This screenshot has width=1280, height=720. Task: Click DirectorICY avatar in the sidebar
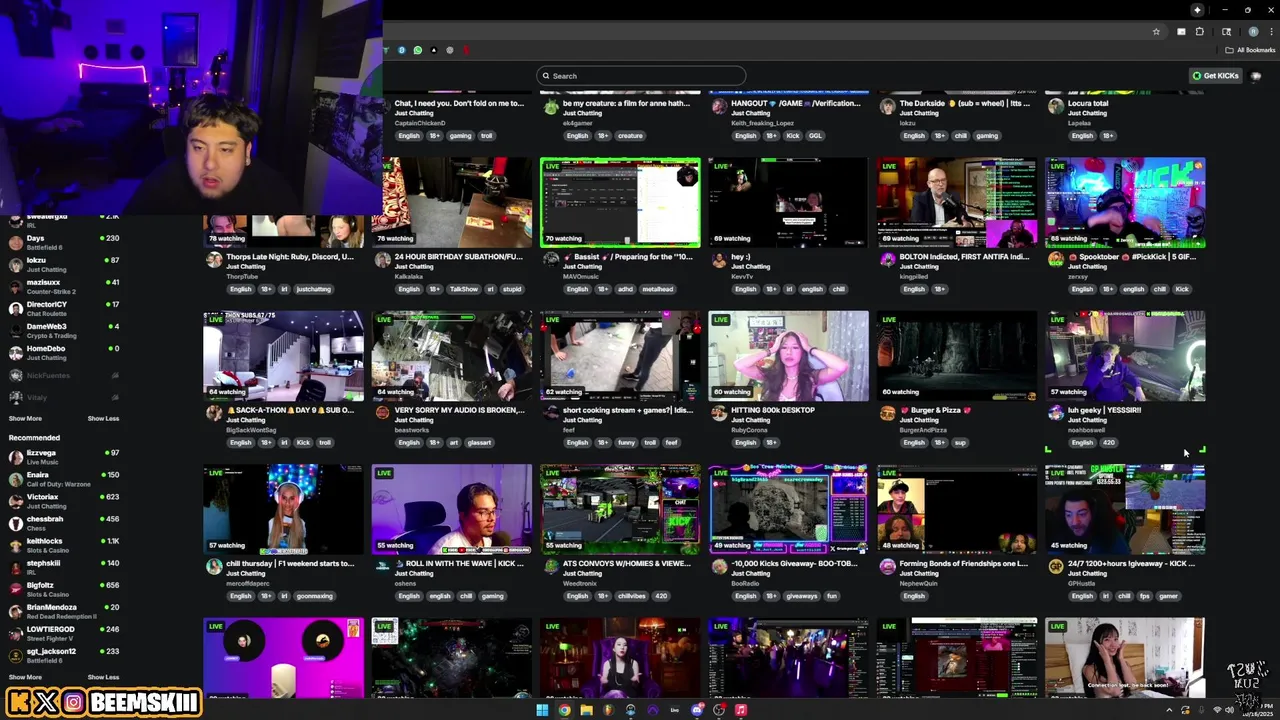16,309
